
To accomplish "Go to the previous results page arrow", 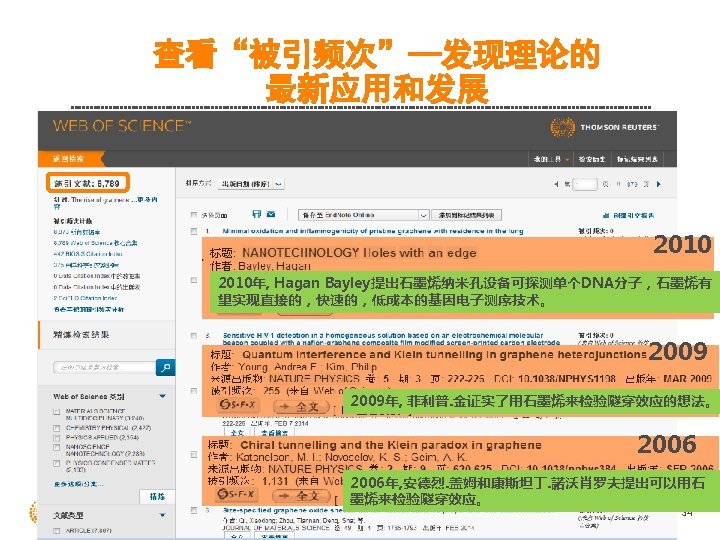I will [556, 184].
